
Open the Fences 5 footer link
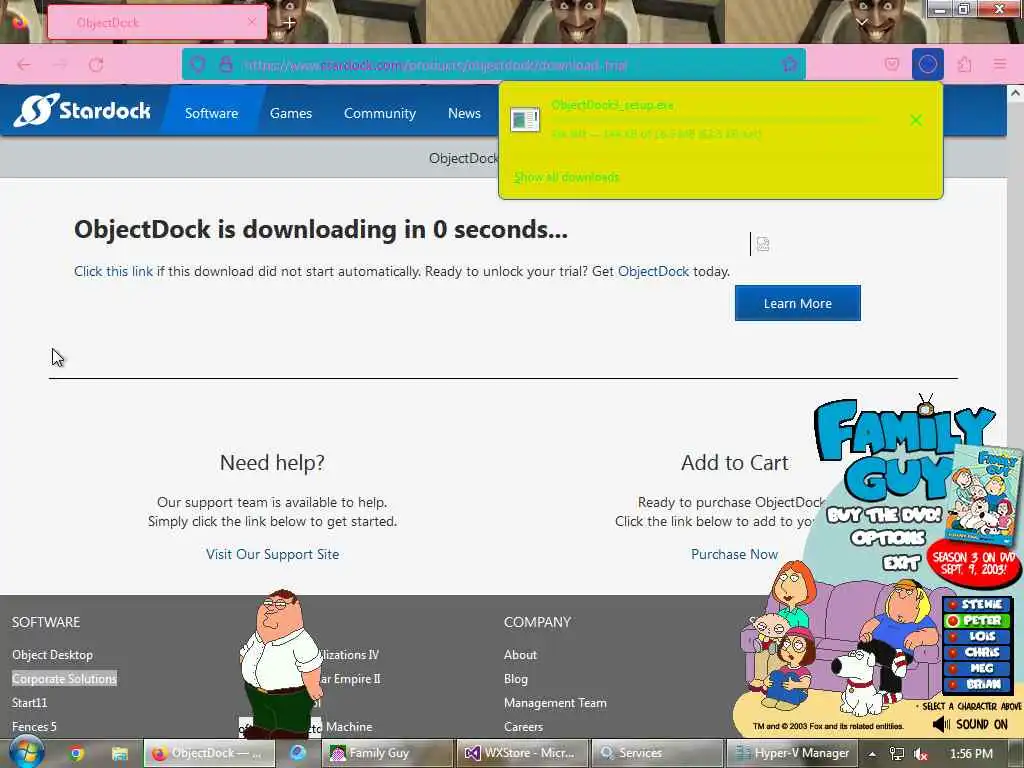click(x=34, y=726)
